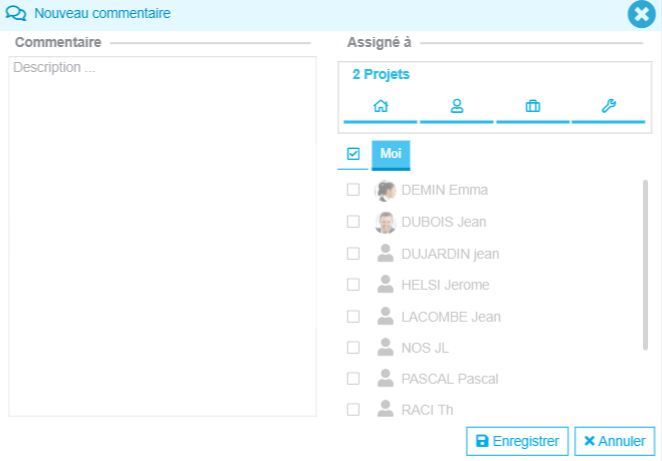Click LACOMBE Jean's user silhouette icon

click(x=385, y=316)
